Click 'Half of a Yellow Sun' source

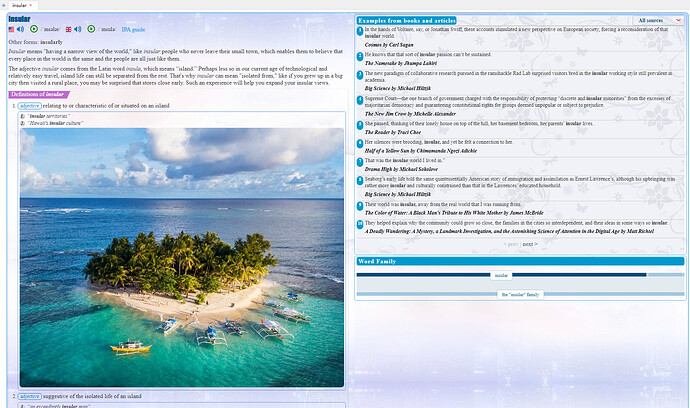(x=421, y=151)
